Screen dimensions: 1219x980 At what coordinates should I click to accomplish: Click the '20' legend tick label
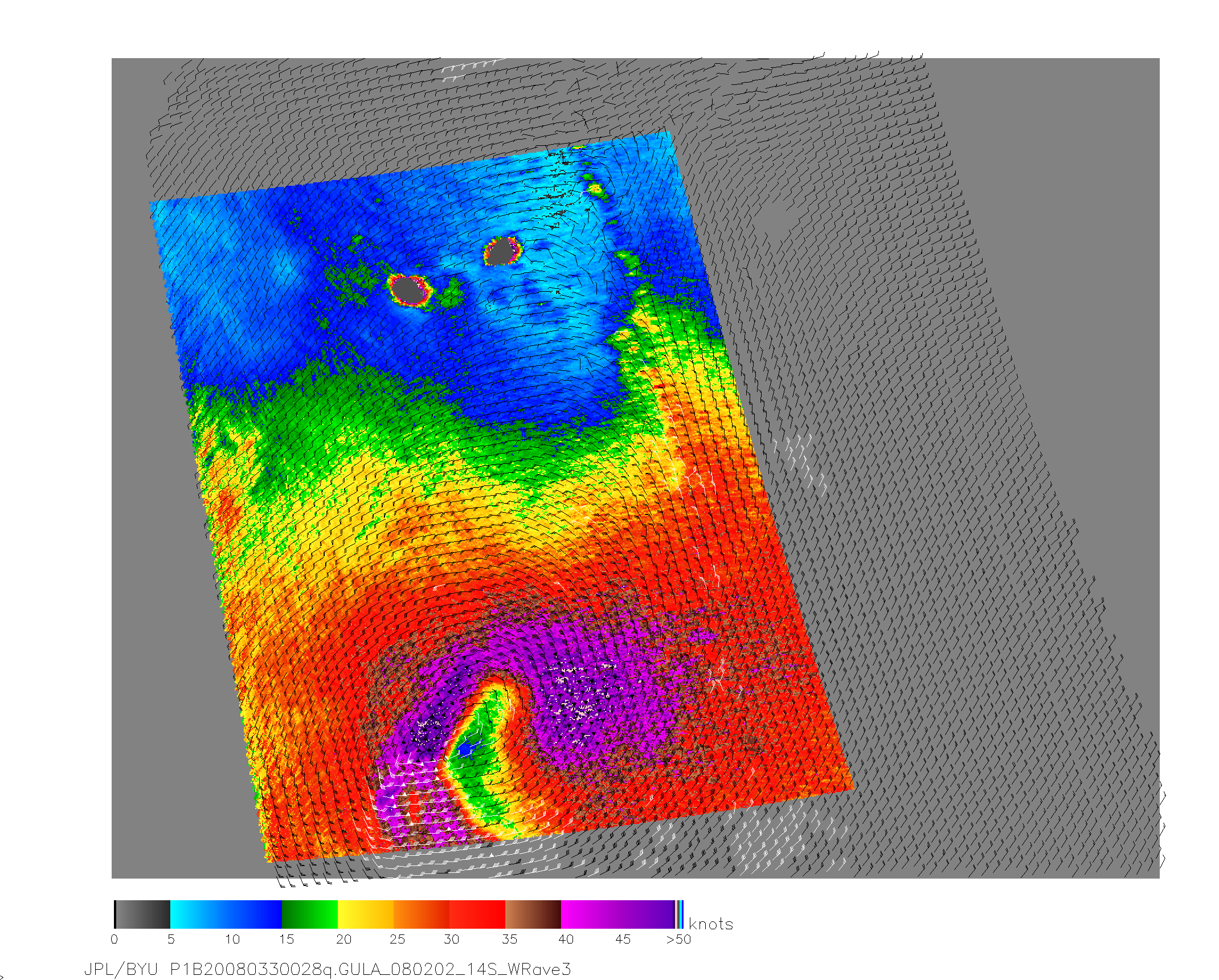[343, 940]
